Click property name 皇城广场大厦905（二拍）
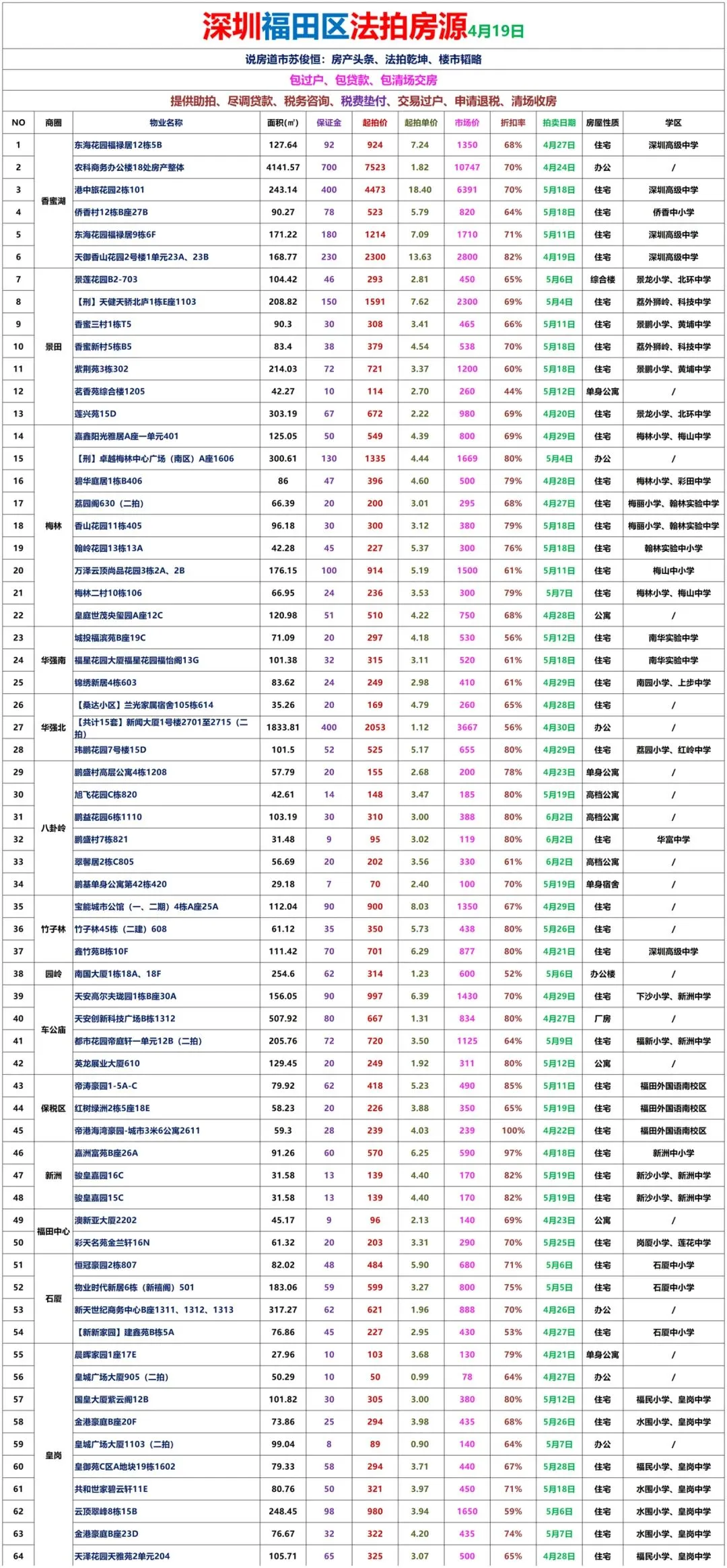Image resolution: width=727 pixels, height=1568 pixels. [x=121, y=1377]
